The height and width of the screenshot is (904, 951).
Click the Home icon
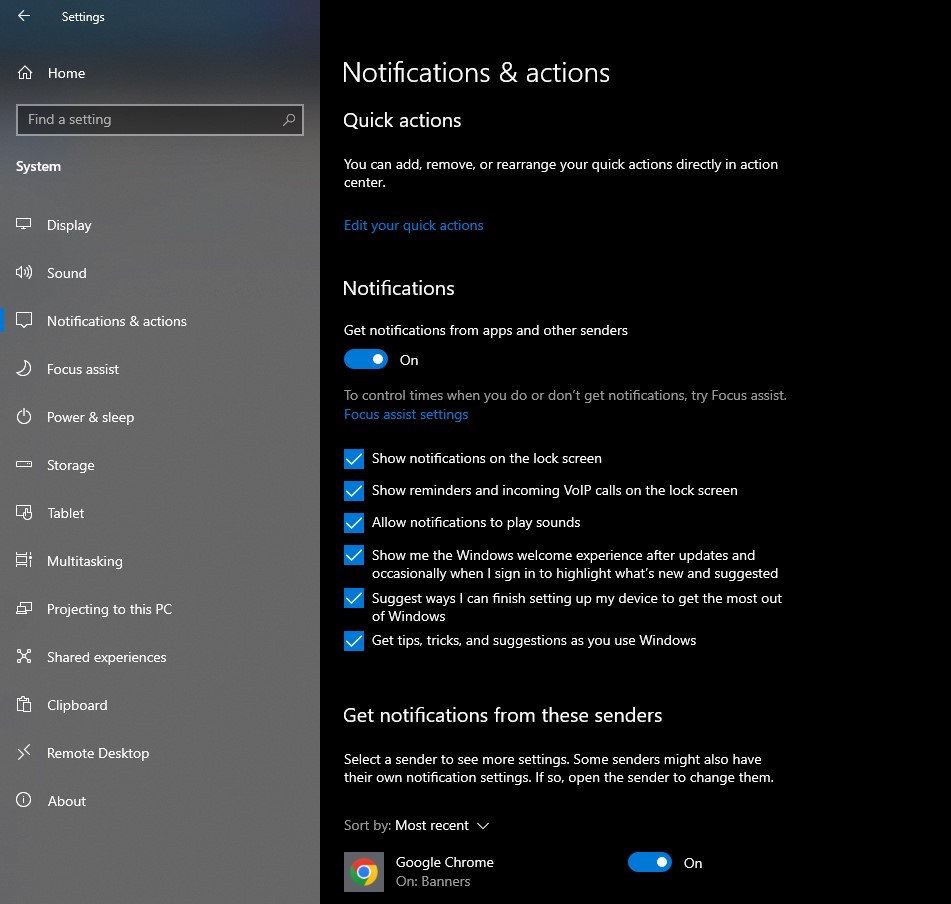tap(23, 72)
